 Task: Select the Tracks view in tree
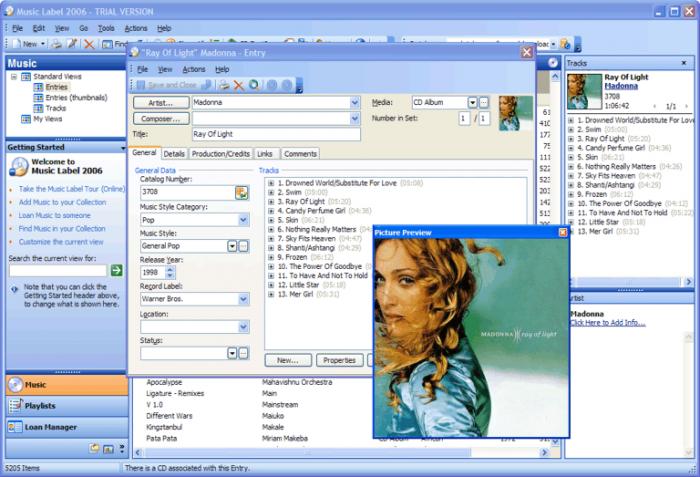55,108
